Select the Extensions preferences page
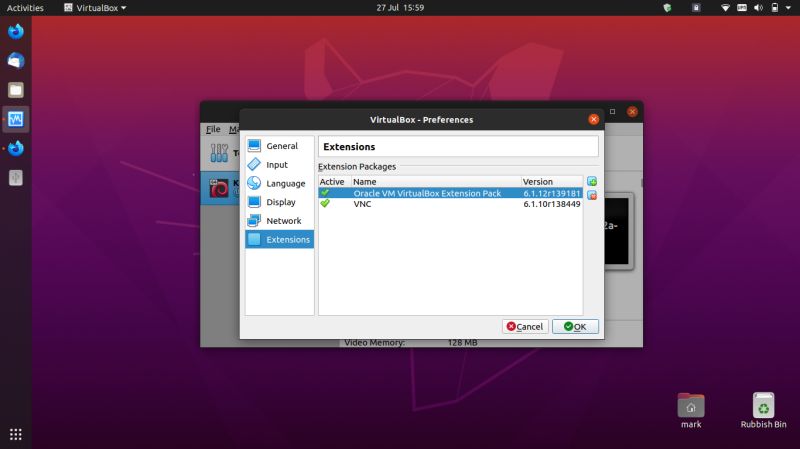Image resolution: width=800 pixels, height=449 pixels. point(279,239)
